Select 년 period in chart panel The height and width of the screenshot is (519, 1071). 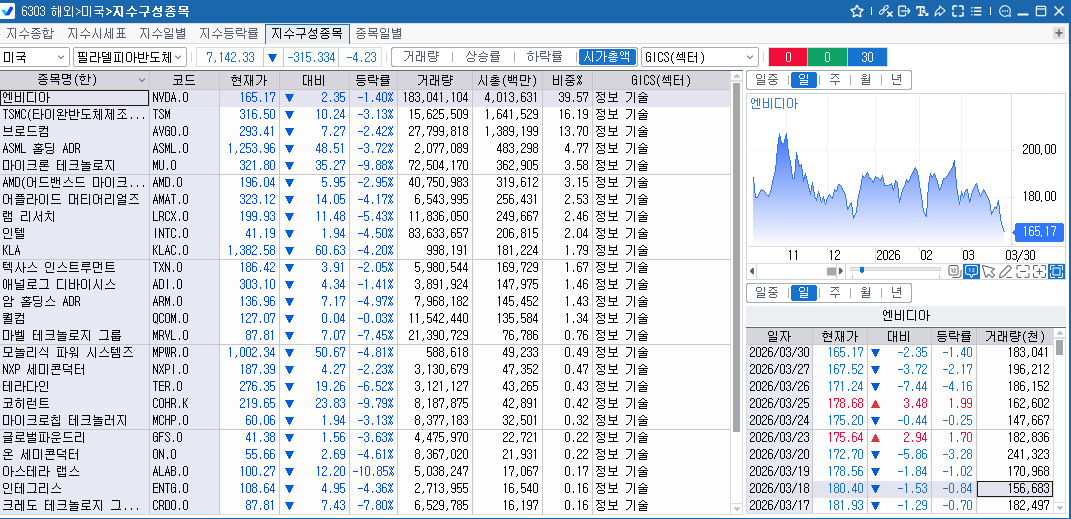896,80
